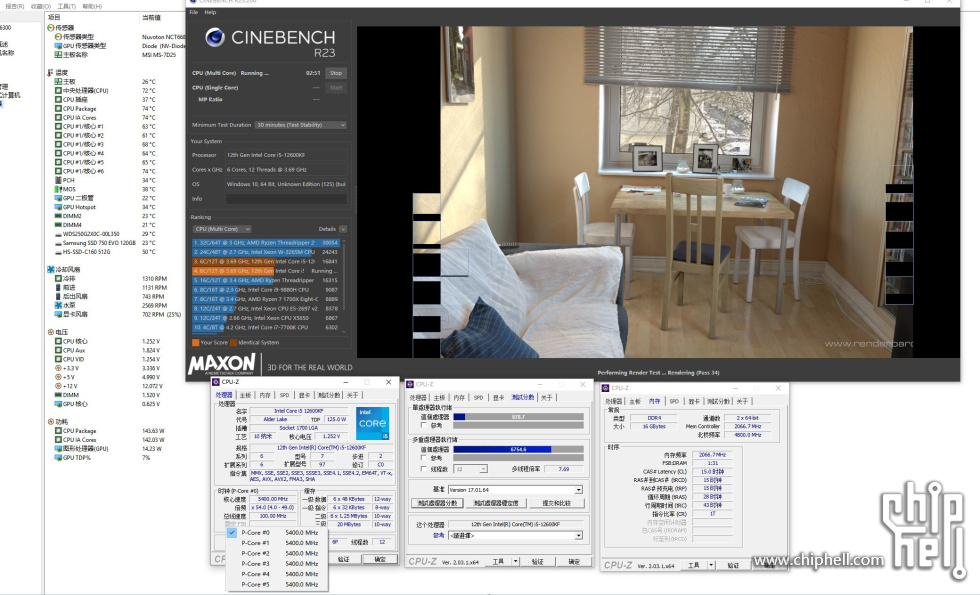980x595 pixels.
Task: Select P-Core #3 in the core list
Action: (x=276, y=564)
